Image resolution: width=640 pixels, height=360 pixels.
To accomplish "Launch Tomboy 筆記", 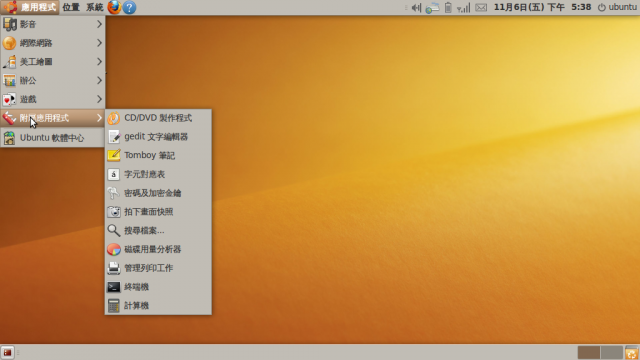I will tap(158, 156).
